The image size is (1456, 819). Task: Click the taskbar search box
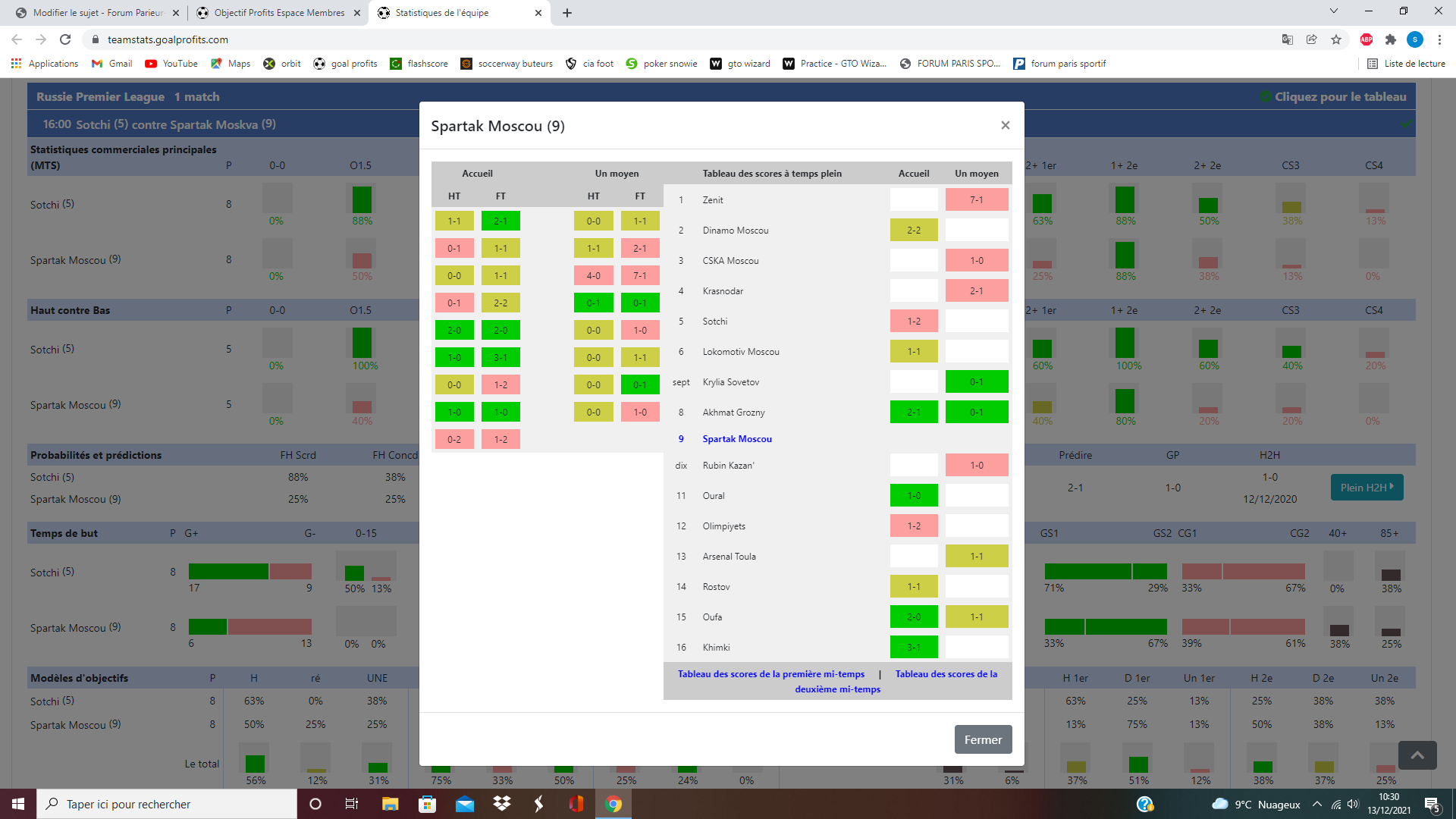[x=167, y=804]
